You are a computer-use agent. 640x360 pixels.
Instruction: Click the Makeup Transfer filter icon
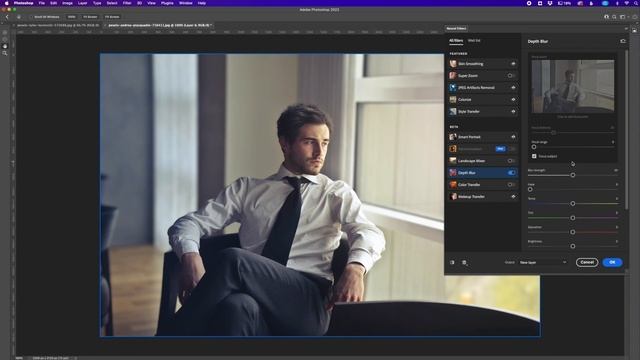[x=453, y=196]
